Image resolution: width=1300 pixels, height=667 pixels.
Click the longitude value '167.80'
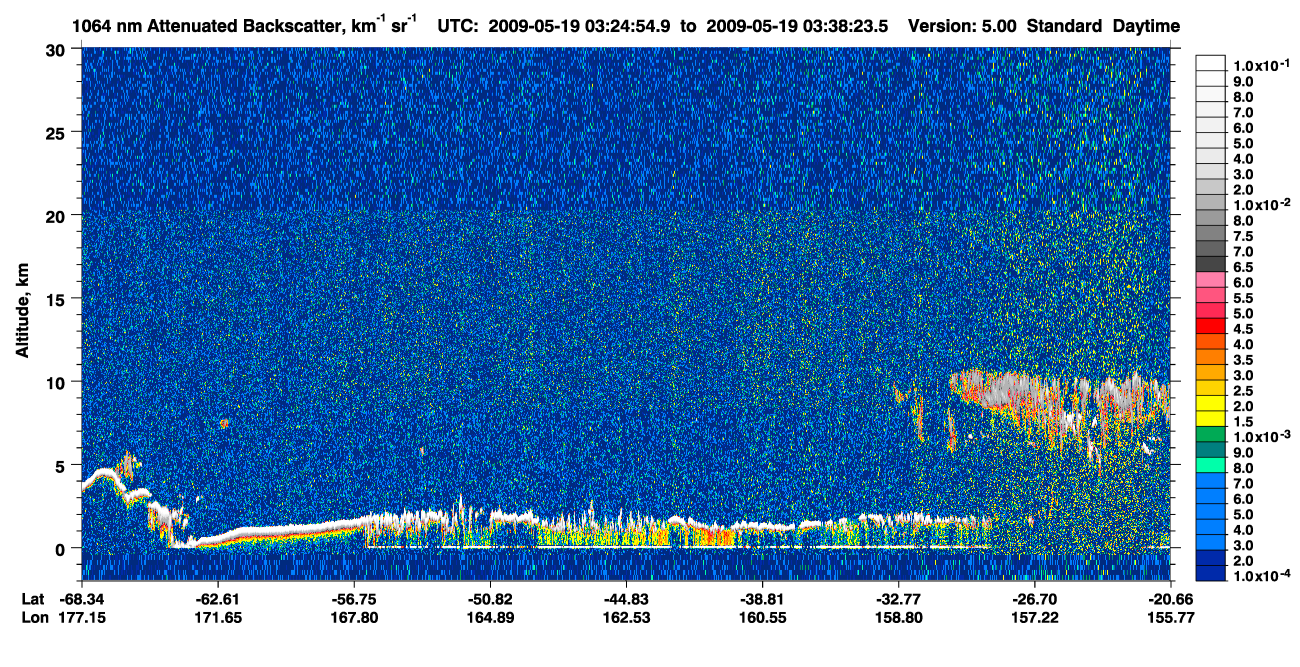[356, 617]
